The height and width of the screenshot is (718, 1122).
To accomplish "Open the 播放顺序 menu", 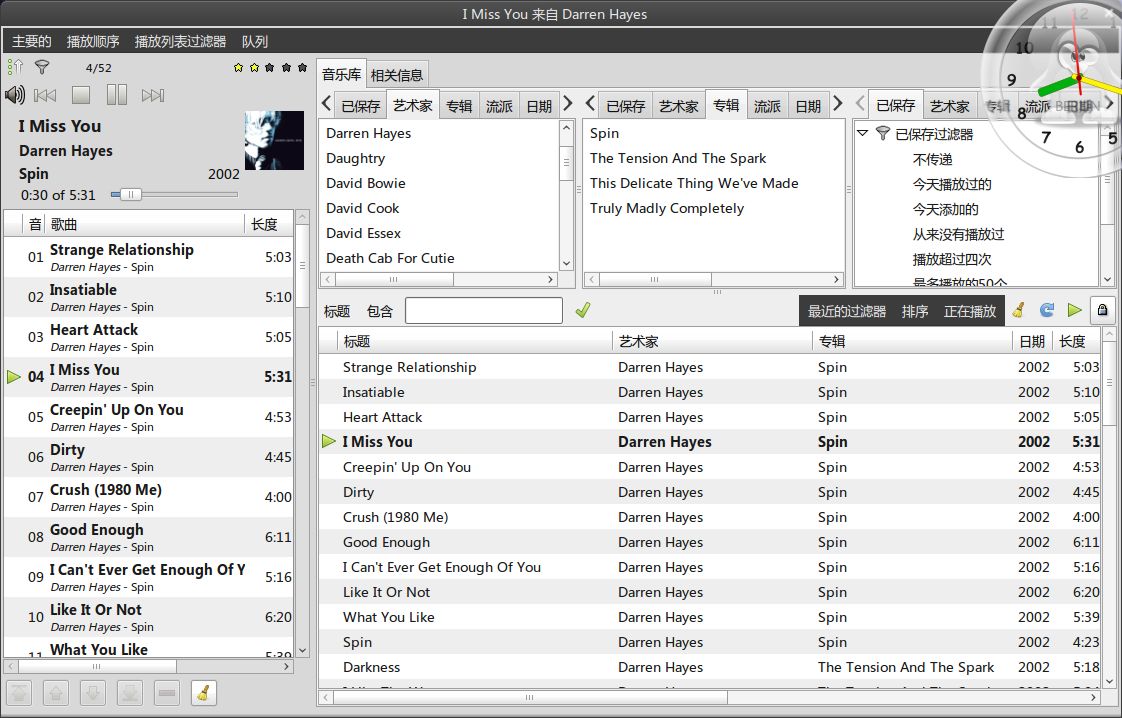I will [x=93, y=42].
